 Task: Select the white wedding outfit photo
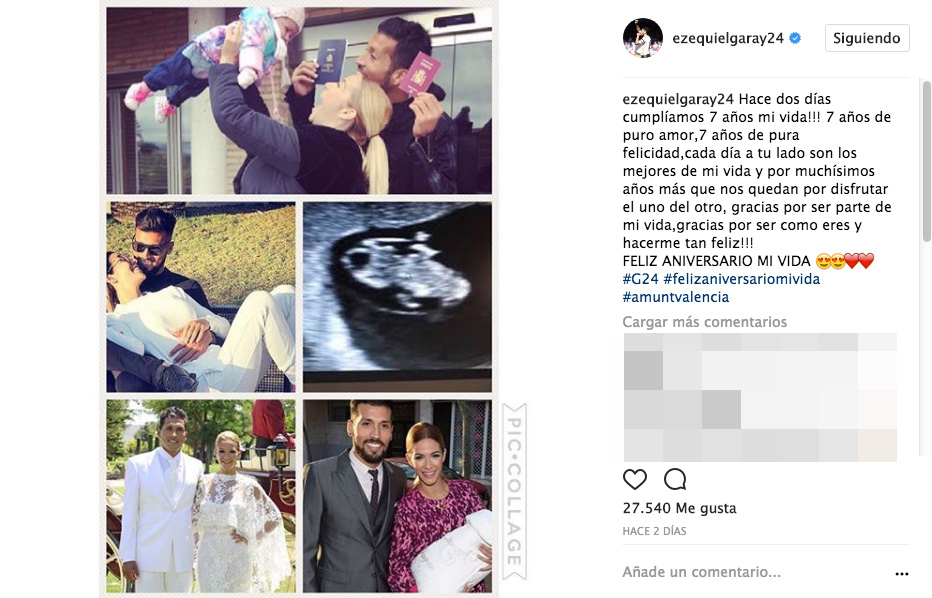pos(201,496)
